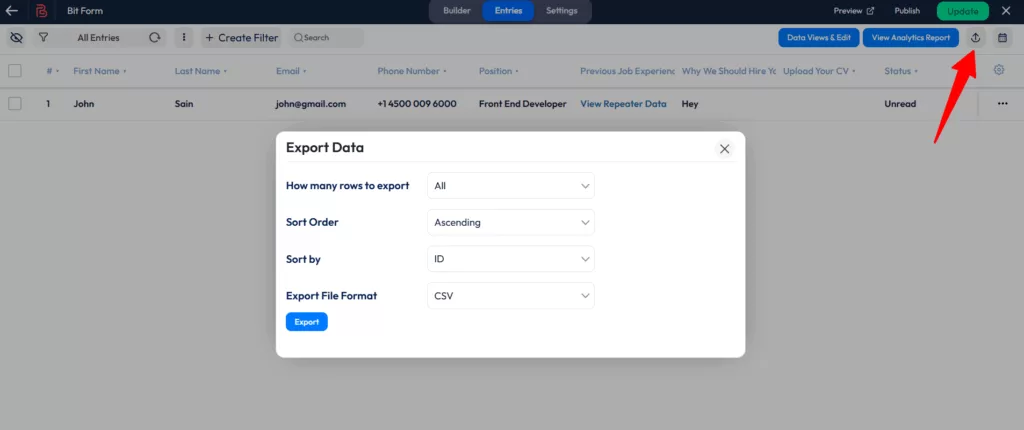Switch to the Builder tab

point(456,11)
